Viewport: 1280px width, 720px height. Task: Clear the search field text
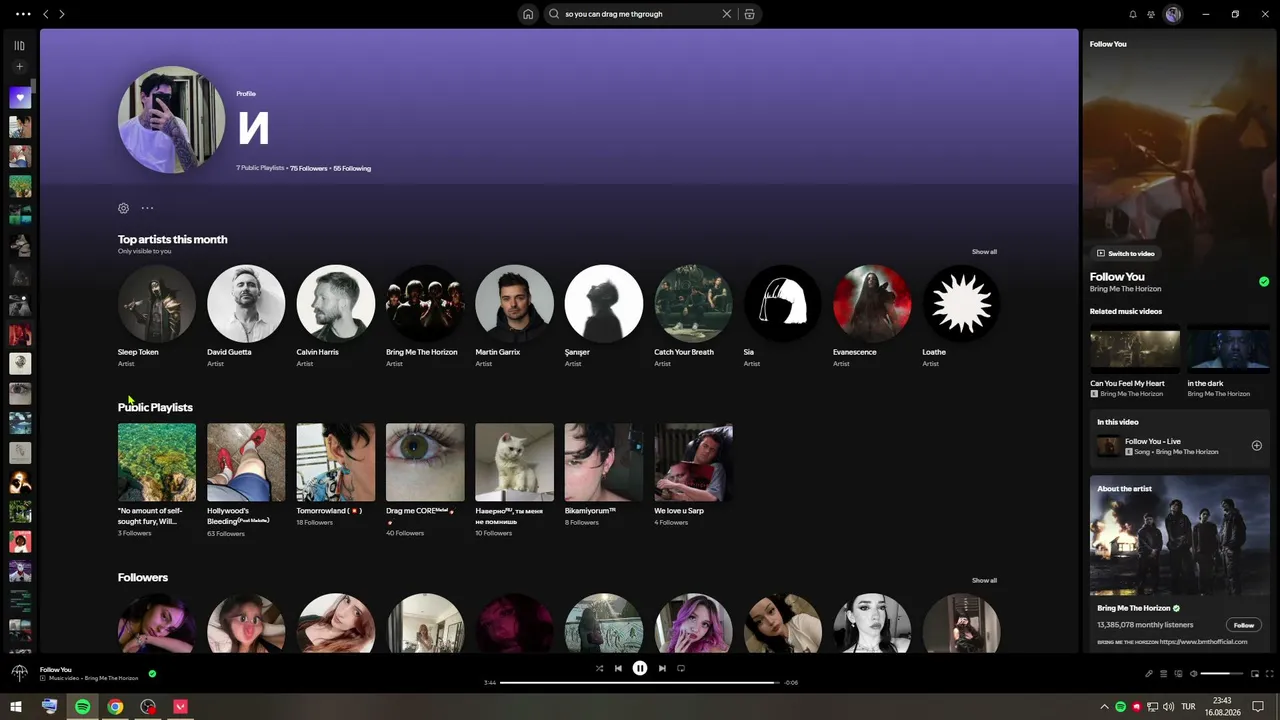(727, 14)
